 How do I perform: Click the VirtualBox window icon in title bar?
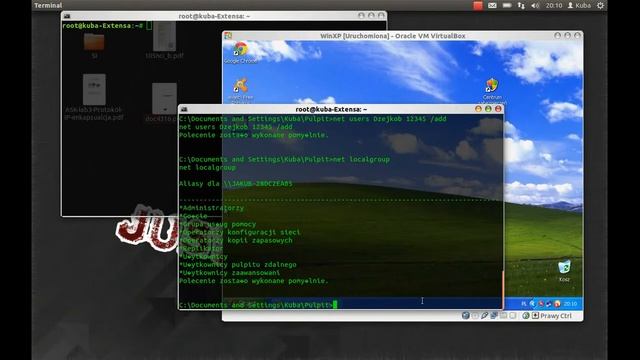tap(228, 36)
